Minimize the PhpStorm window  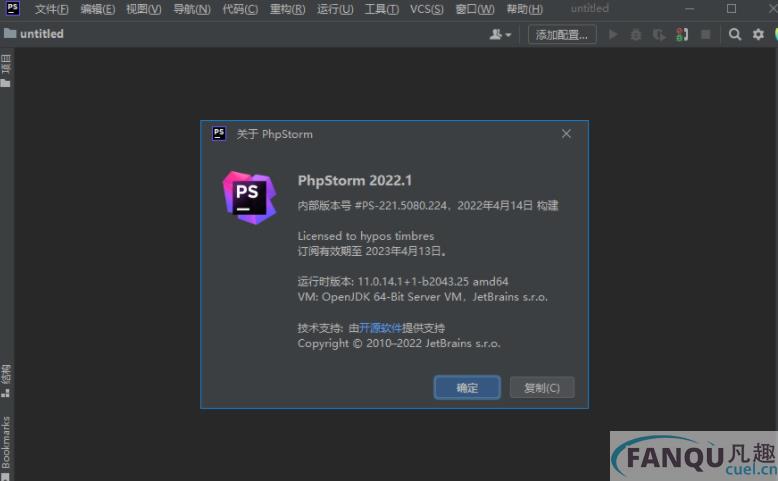690,8
